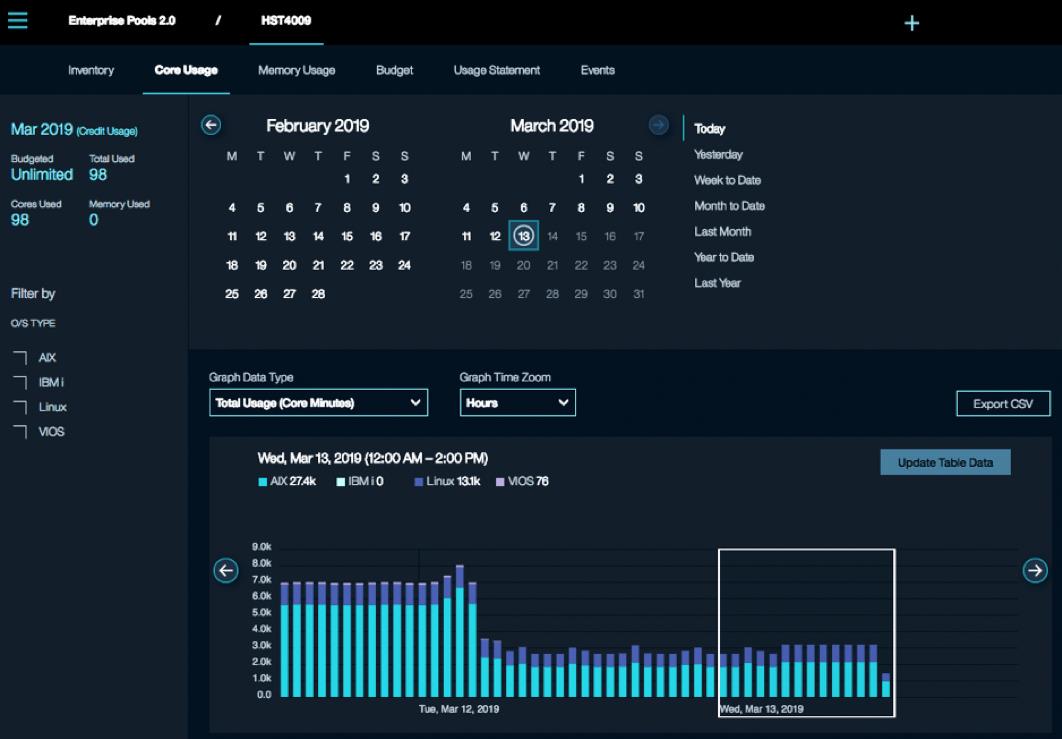Image resolution: width=1062 pixels, height=739 pixels.
Task: Open the Events tab
Action: point(597,70)
